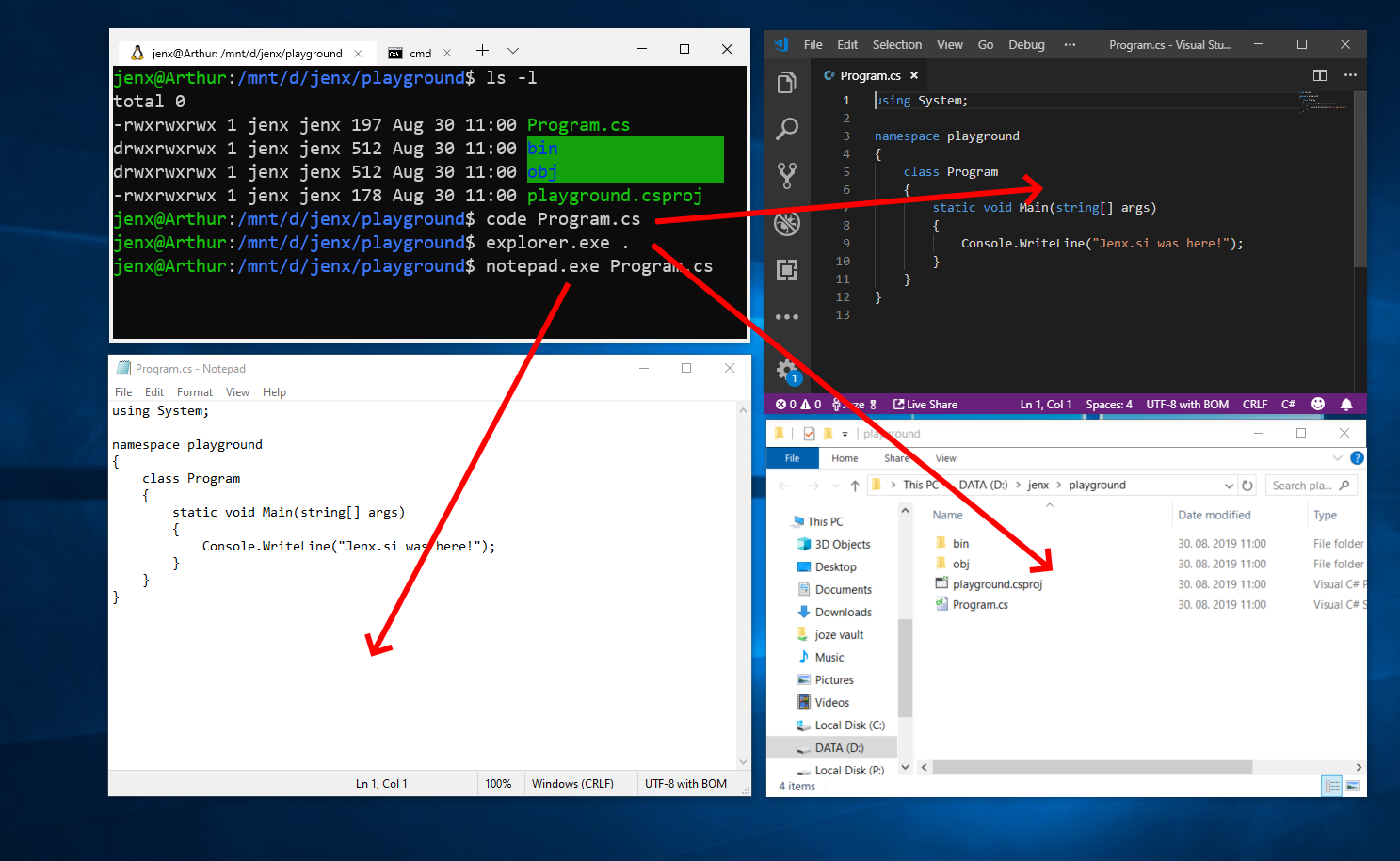
Task: Open the Source Control panel
Action: (788, 175)
